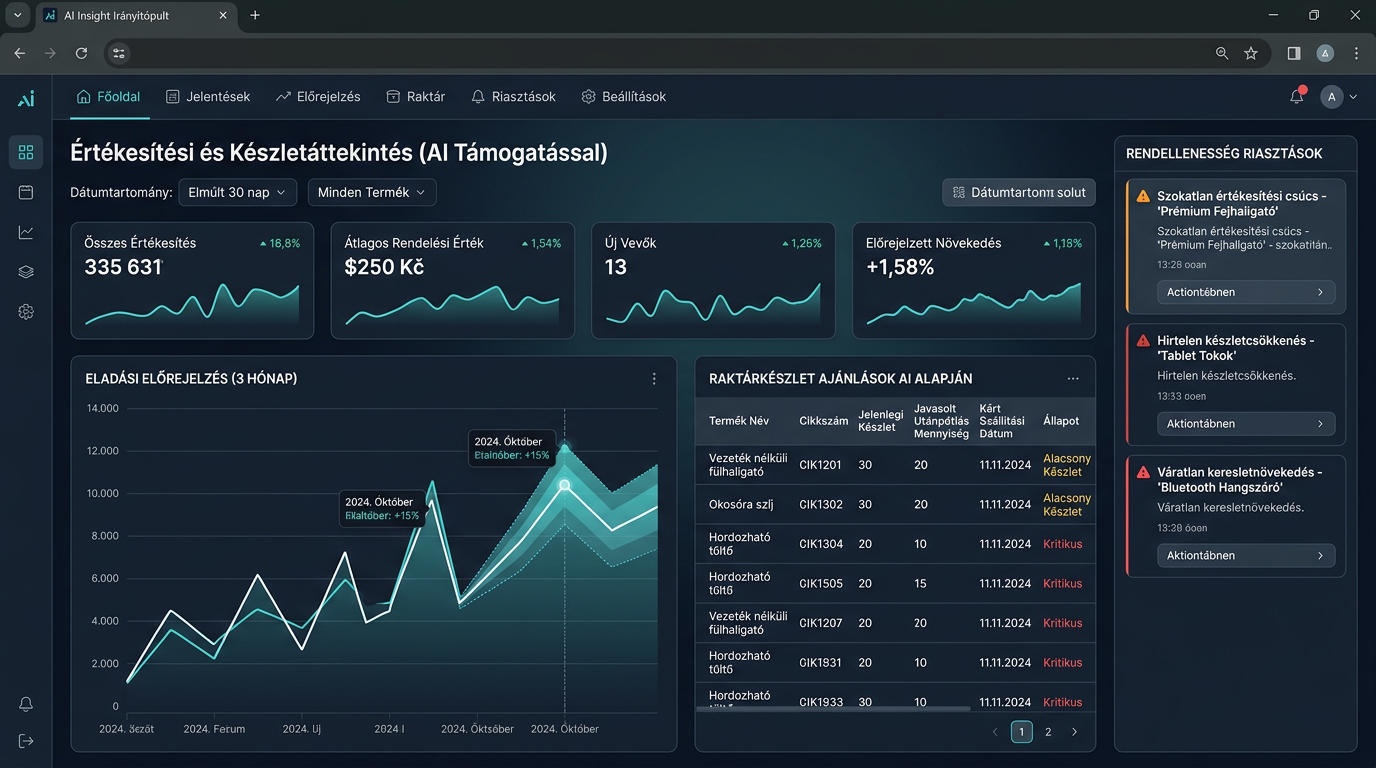This screenshot has width=1376, height=768.
Task: Click the notification bell in top bar
Action: [1297, 96]
